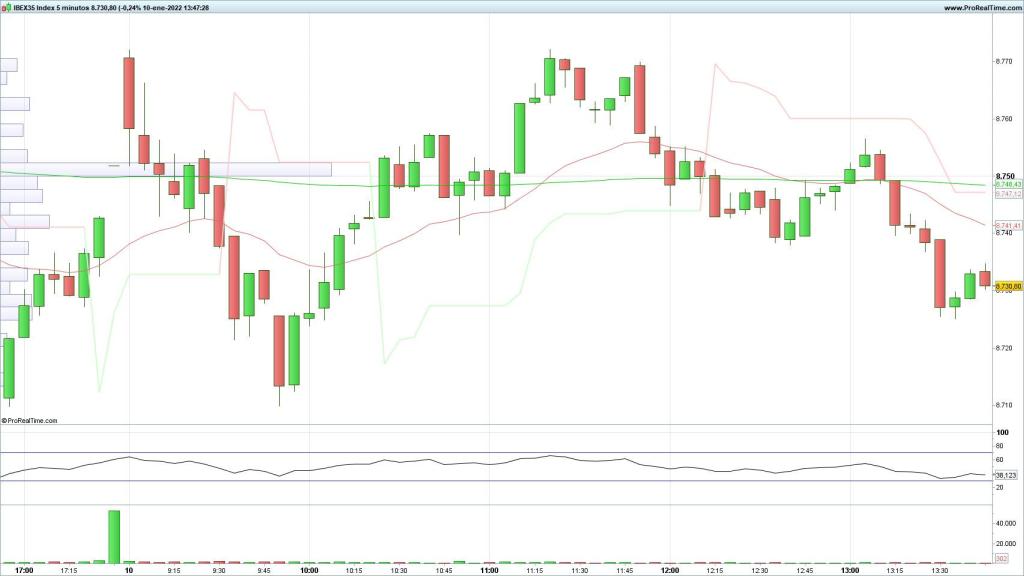This screenshot has width=1024, height=576.
Task: Click the © ProRealTime.com copyright link
Action: pyautogui.click(x=30, y=420)
